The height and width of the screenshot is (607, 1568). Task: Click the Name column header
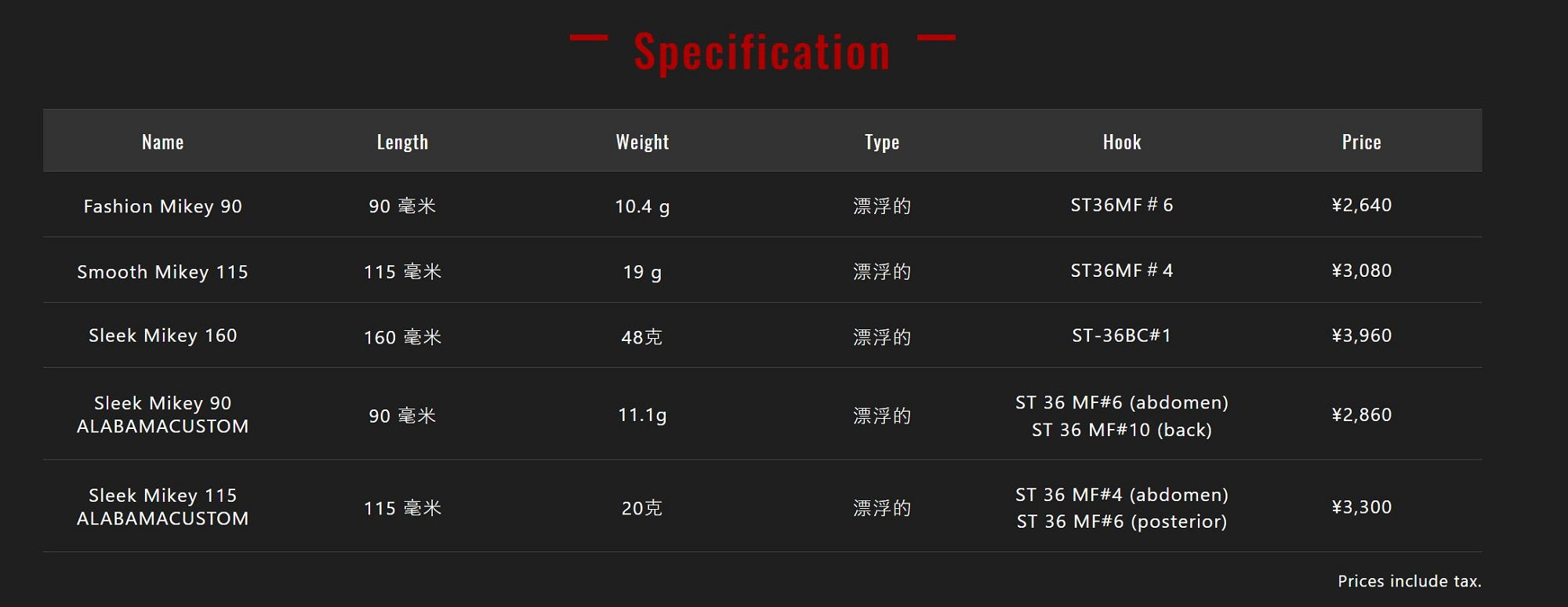pos(163,142)
